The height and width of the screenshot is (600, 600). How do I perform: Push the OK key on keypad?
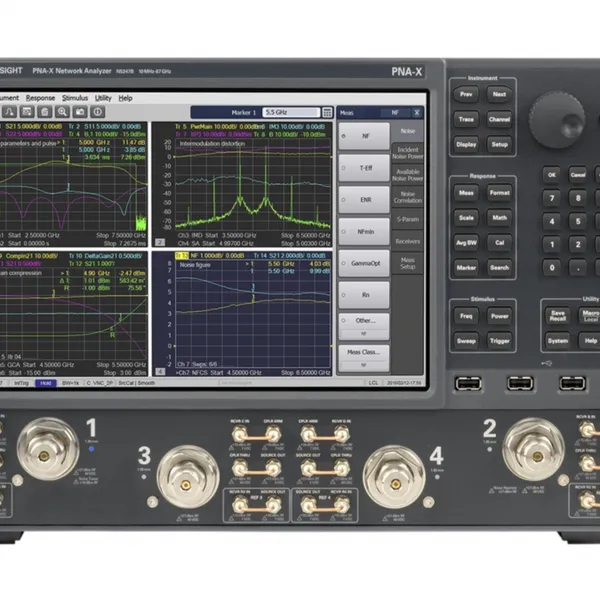point(551,175)
